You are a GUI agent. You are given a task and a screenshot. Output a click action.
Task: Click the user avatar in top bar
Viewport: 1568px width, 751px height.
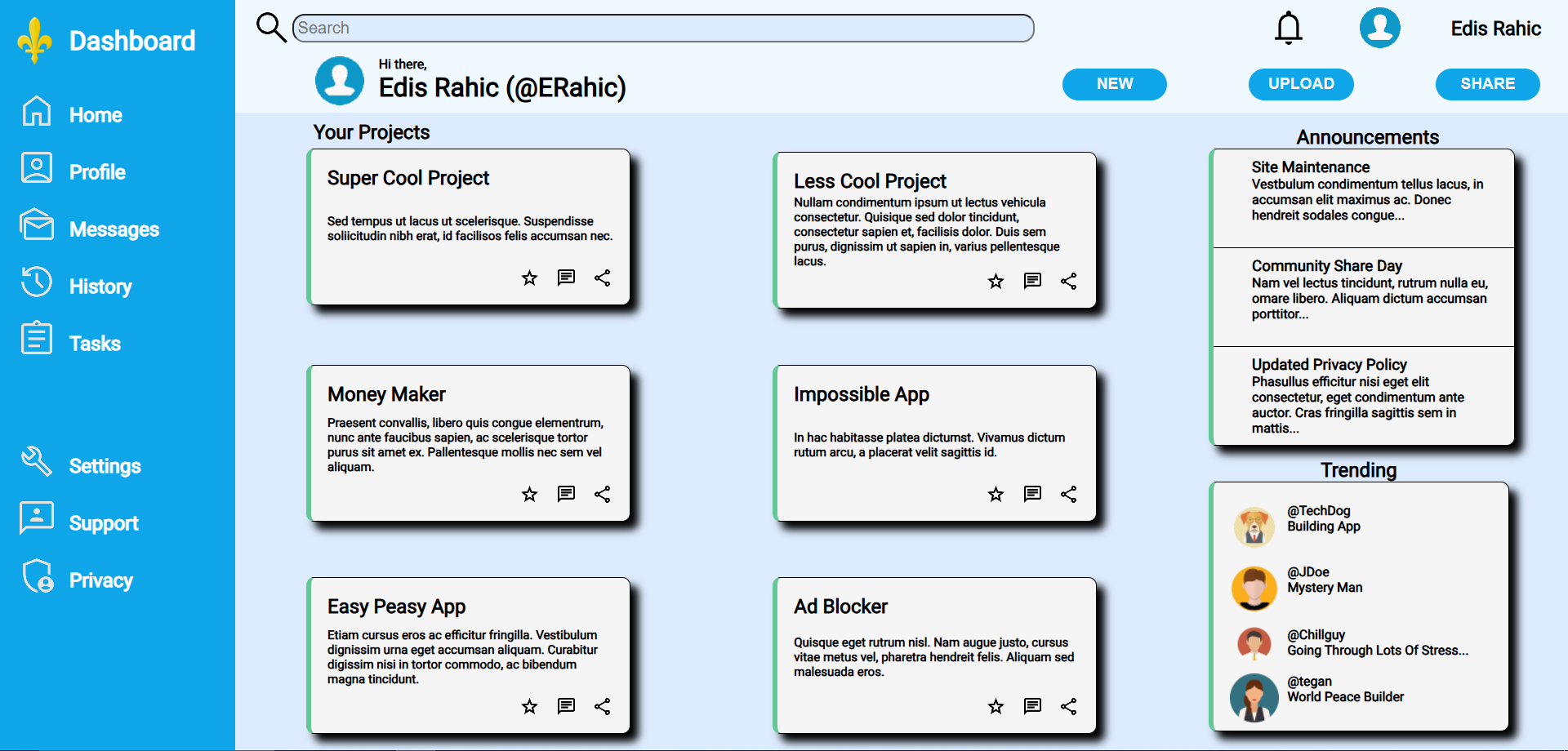tap(1379, 29)
